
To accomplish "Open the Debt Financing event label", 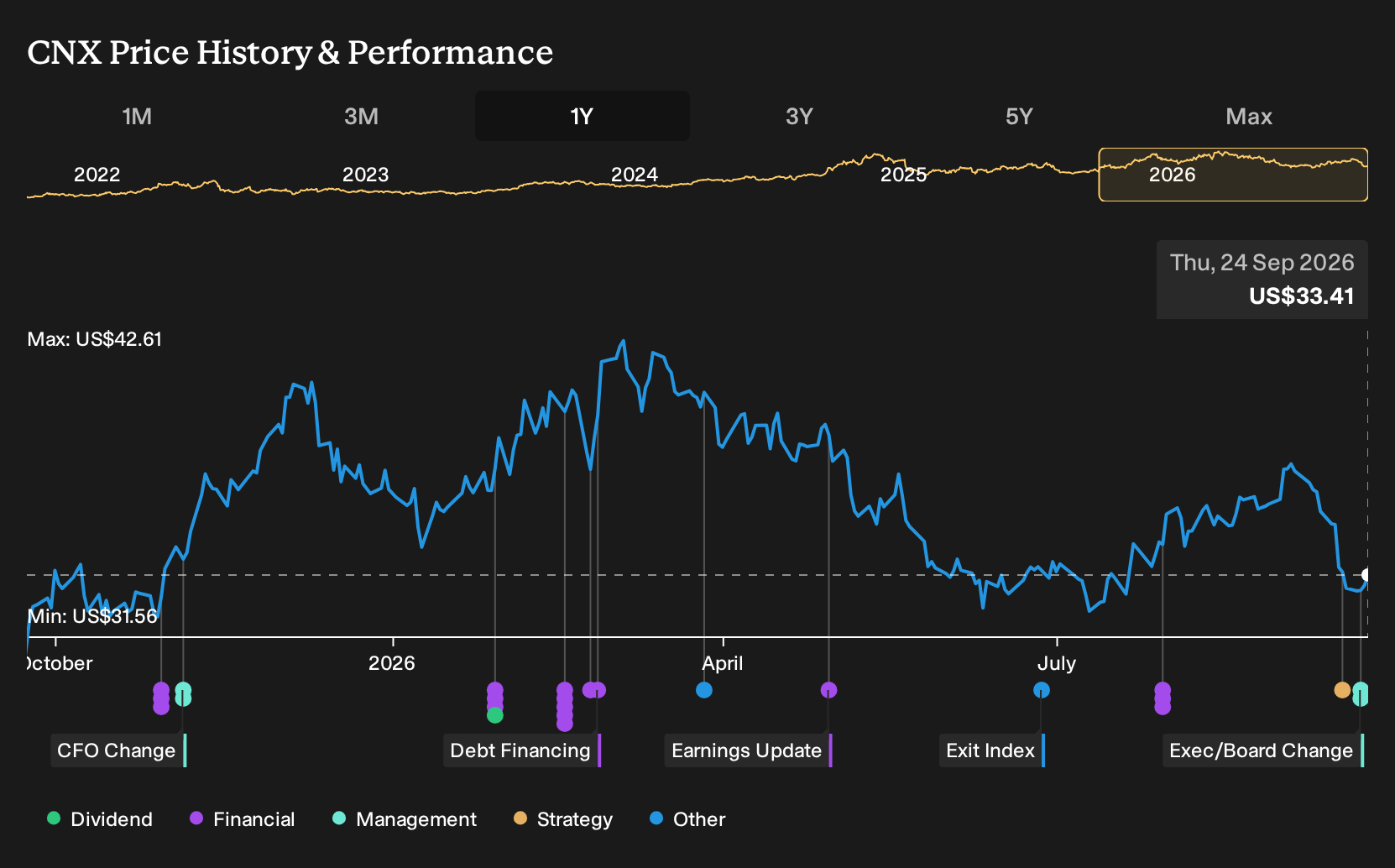I will (522, 750).
